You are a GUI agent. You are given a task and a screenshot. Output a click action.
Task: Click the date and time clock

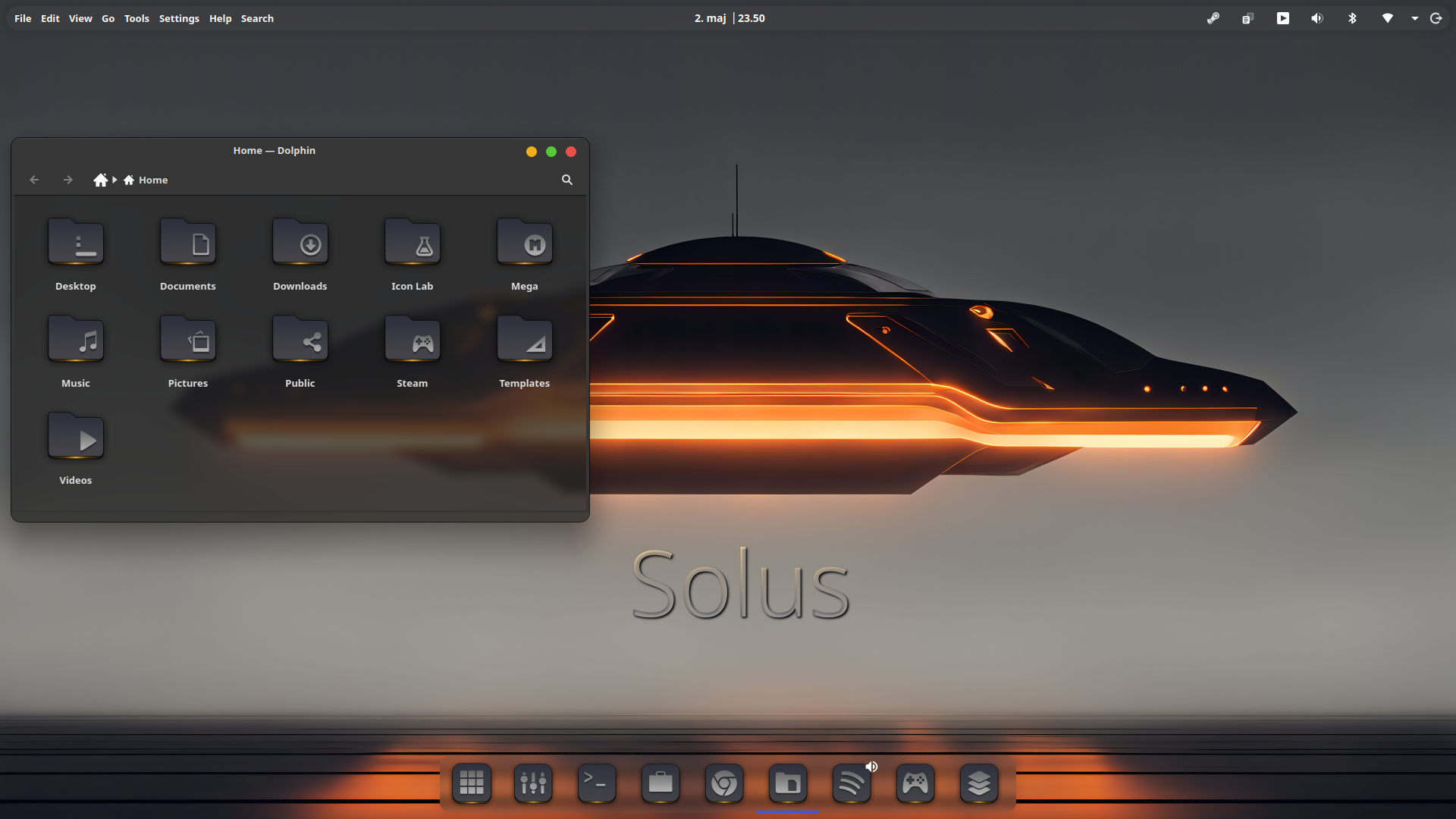730,18
